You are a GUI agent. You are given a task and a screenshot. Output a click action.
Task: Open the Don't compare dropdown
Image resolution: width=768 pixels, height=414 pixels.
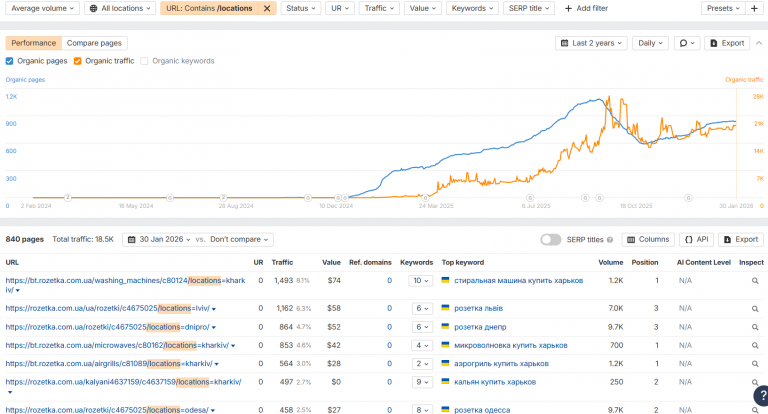(x=239, y=240)
